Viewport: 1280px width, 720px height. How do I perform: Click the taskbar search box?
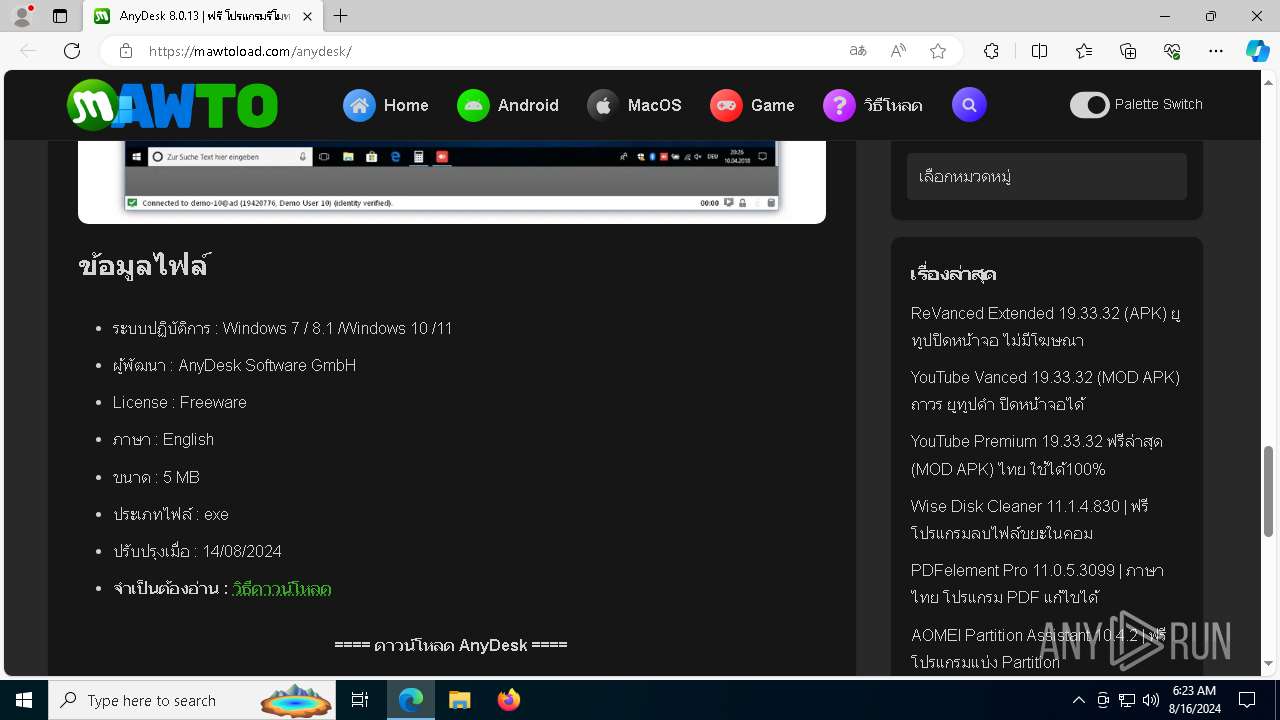click(194, 700)
